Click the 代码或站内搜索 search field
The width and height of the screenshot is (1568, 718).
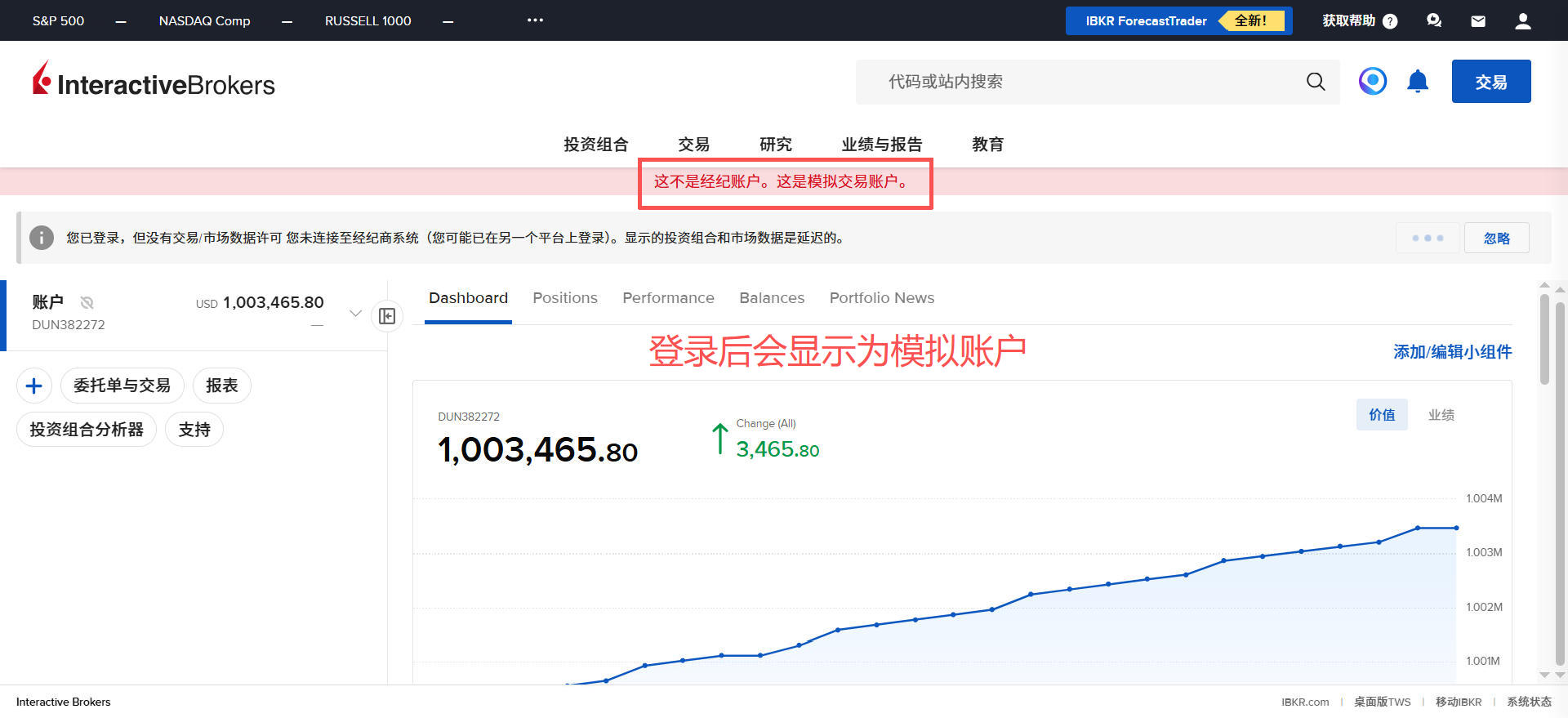pos(1078,82)
